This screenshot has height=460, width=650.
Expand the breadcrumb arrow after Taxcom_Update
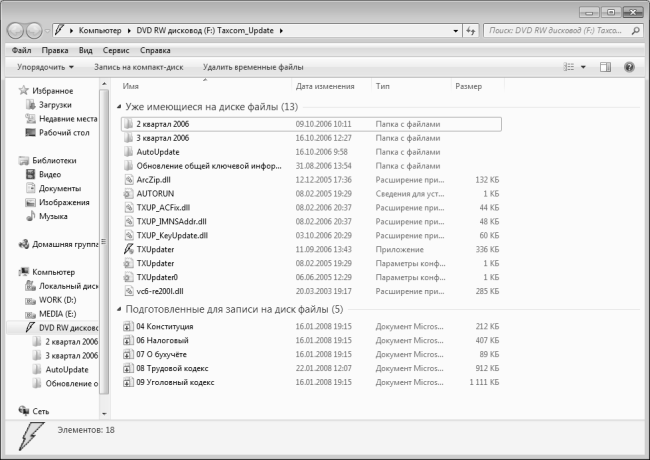pos(281,31)
